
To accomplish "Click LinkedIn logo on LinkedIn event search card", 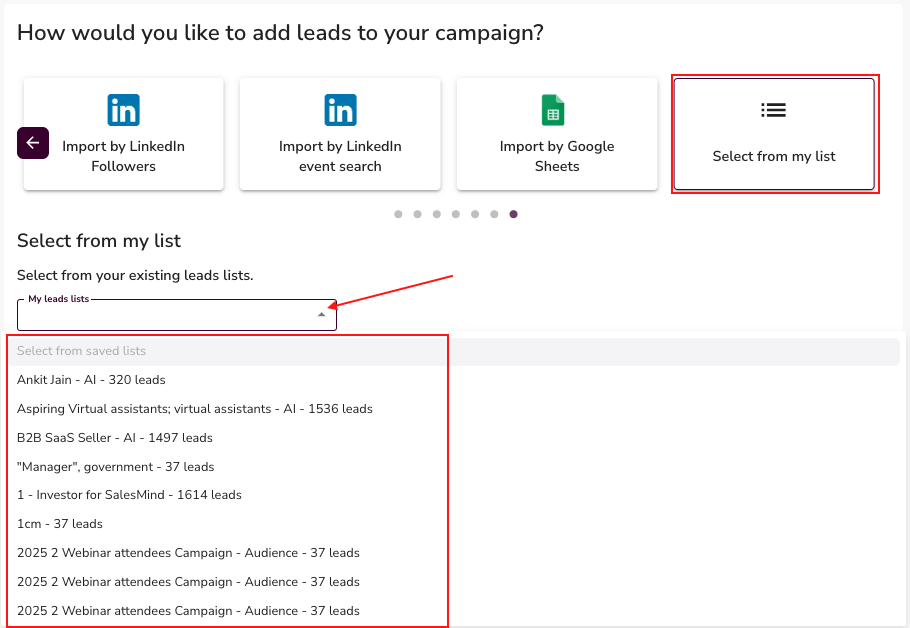I will (340, 110).
